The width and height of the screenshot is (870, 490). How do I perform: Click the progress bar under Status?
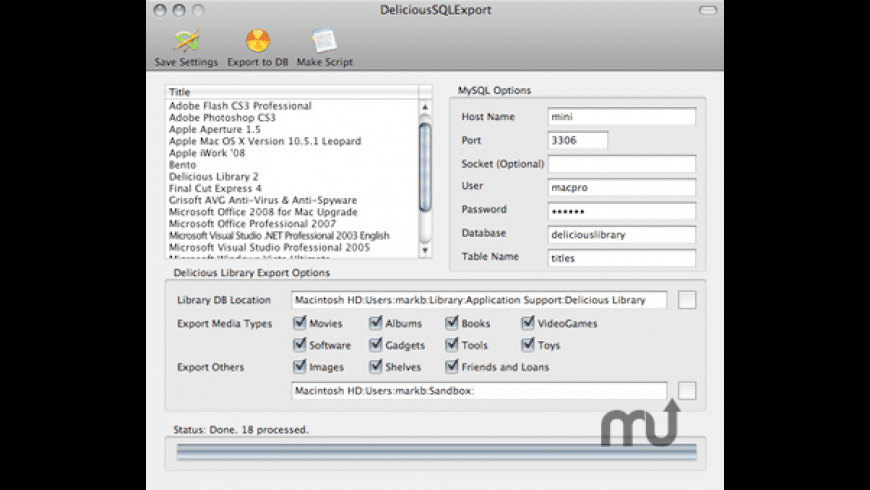click(436, 452)
